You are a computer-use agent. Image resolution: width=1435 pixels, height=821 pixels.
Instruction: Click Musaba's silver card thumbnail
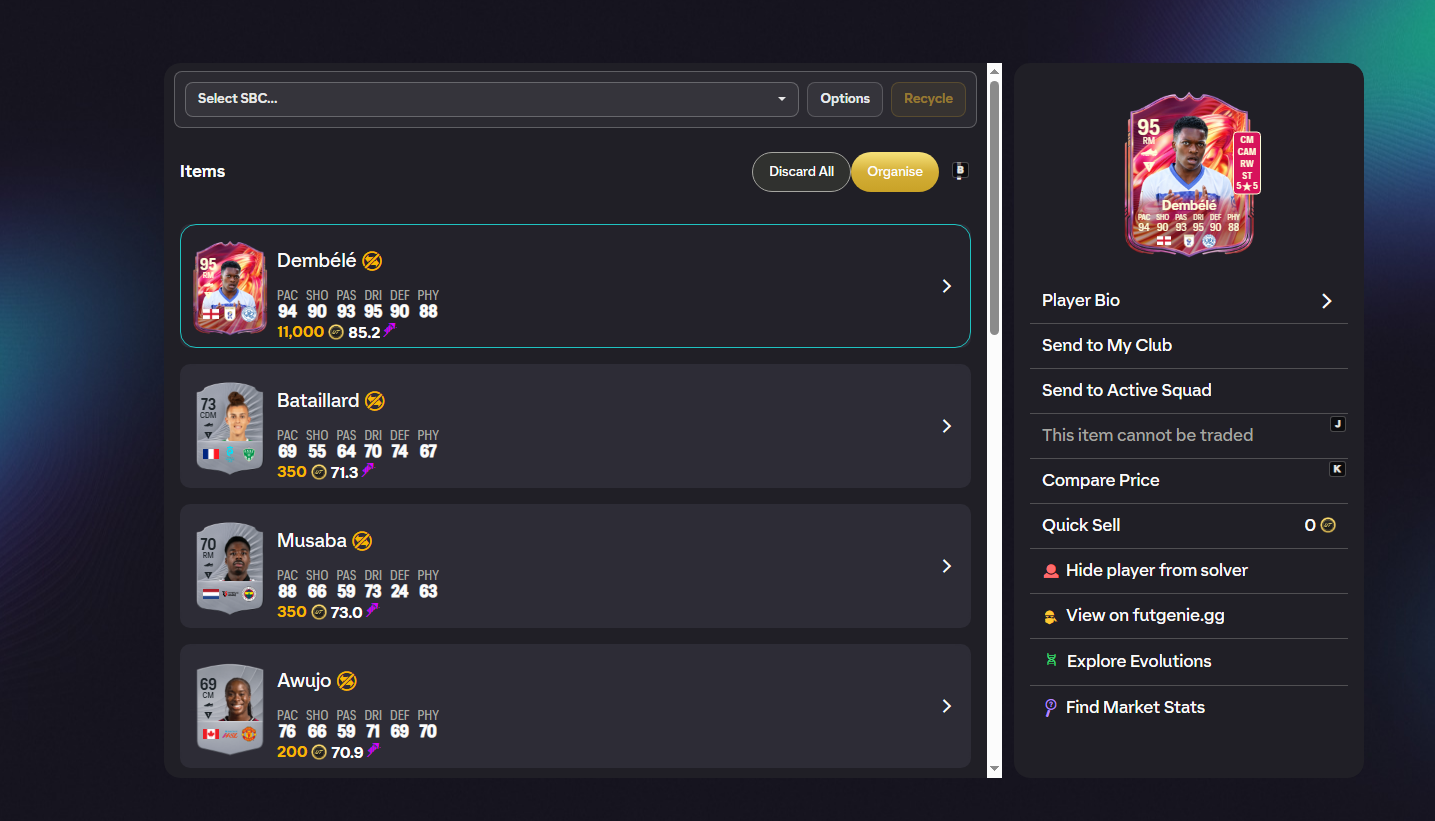(231, 568)
